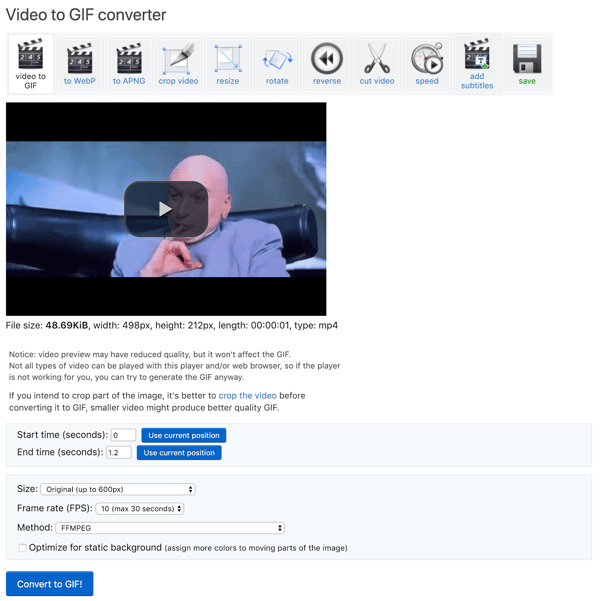600x601 pixels.
Task: Play the video preview
Action: tap(166, 209)
